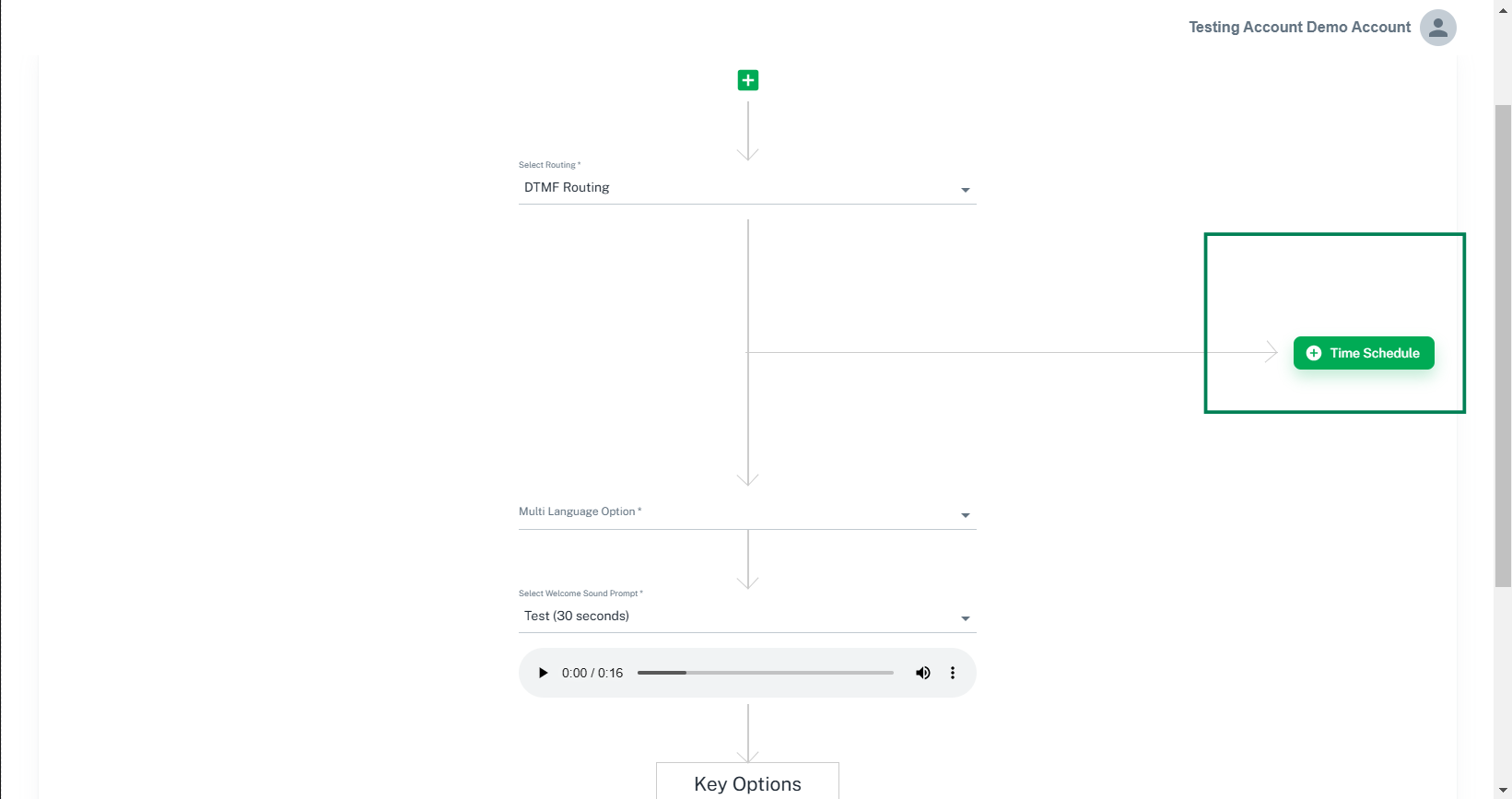
Task: Add a Time Schedule
Action: tap(1364, 353)
